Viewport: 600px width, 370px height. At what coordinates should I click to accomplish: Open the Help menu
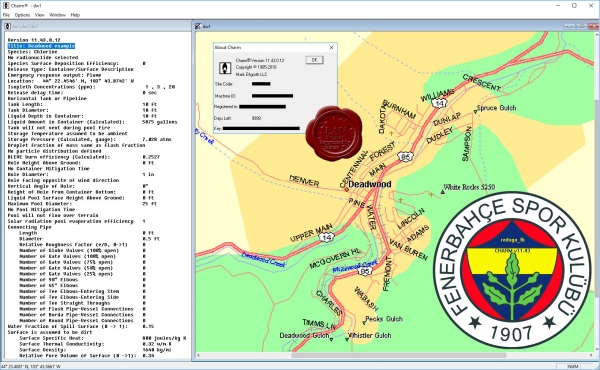[75, 15]
